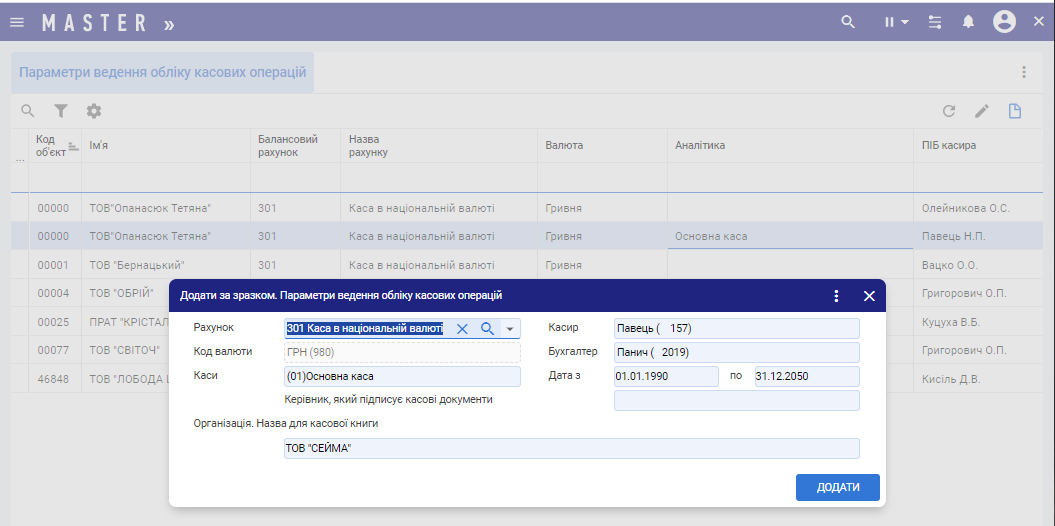
Task: Open the notifications bell
Action: (968, 22)
